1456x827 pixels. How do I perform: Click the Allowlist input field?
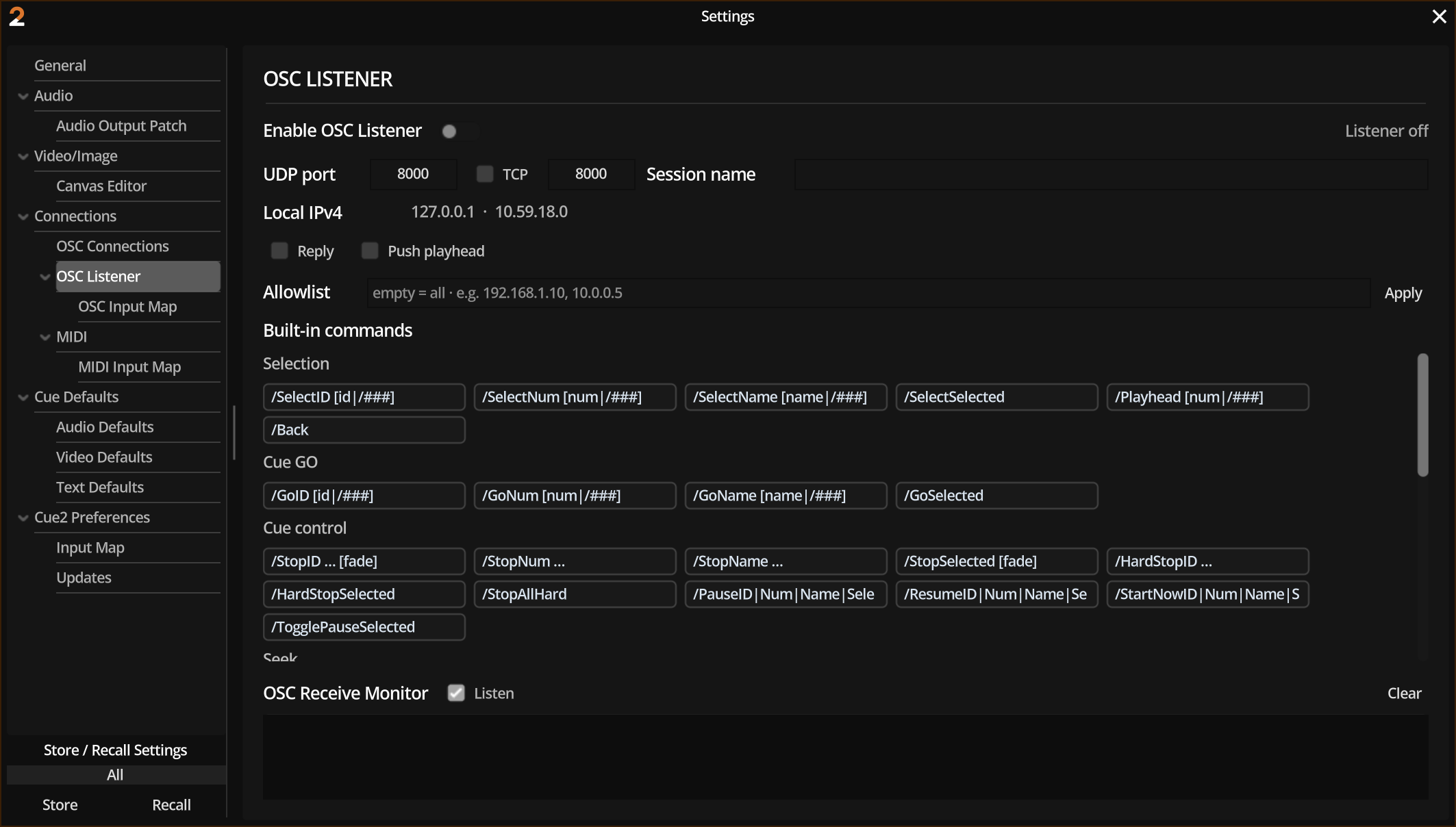tap(868, 293)
